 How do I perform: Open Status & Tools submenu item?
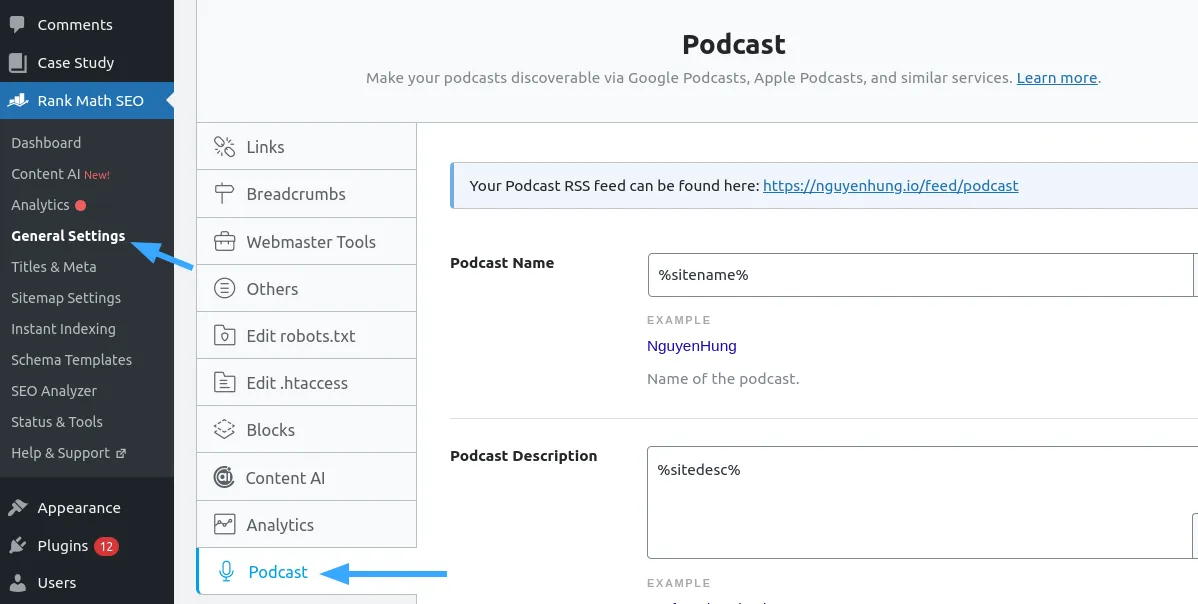click(x=57, y=422)
